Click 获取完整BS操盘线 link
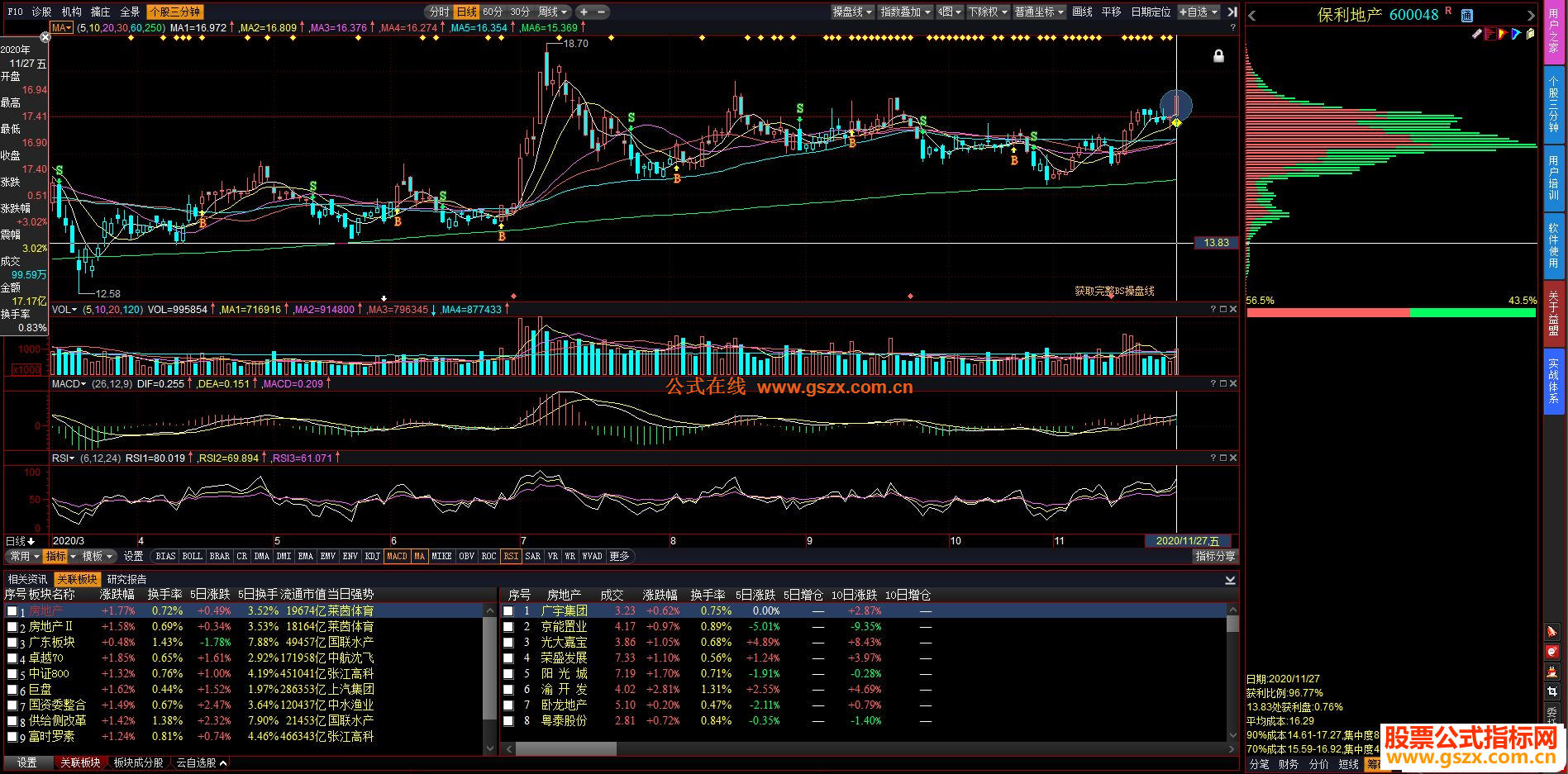This screenshot has width=1568, height=774. (1114, 291)
